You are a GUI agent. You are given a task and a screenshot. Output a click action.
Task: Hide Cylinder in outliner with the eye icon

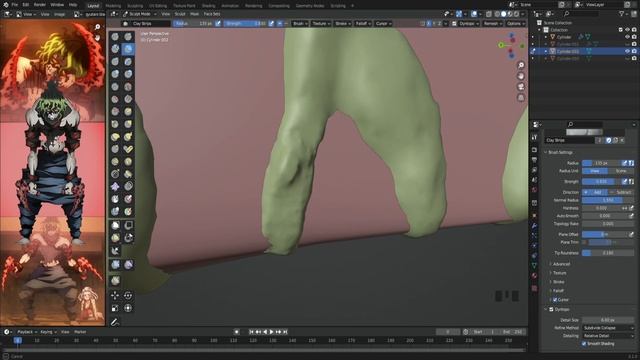[627, 37]
